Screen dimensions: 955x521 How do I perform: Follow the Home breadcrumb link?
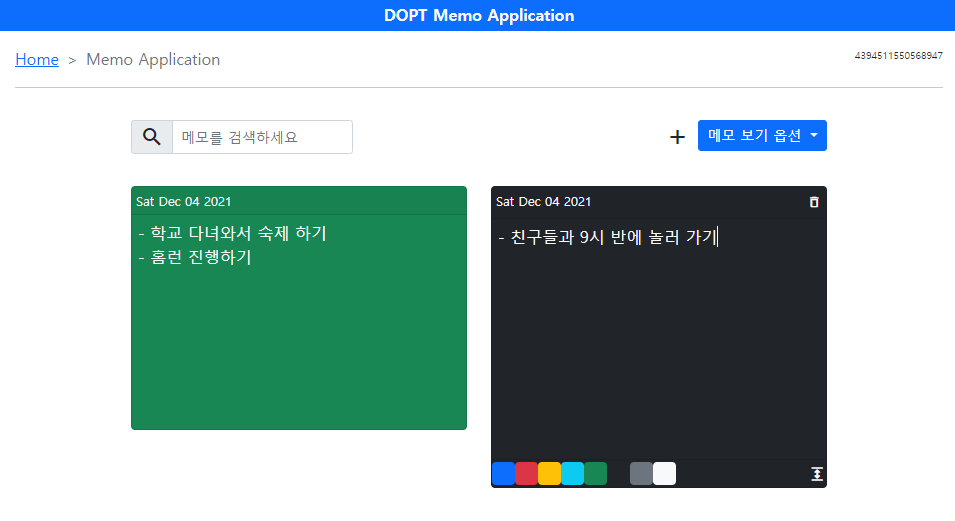click(x=37, y=59)
